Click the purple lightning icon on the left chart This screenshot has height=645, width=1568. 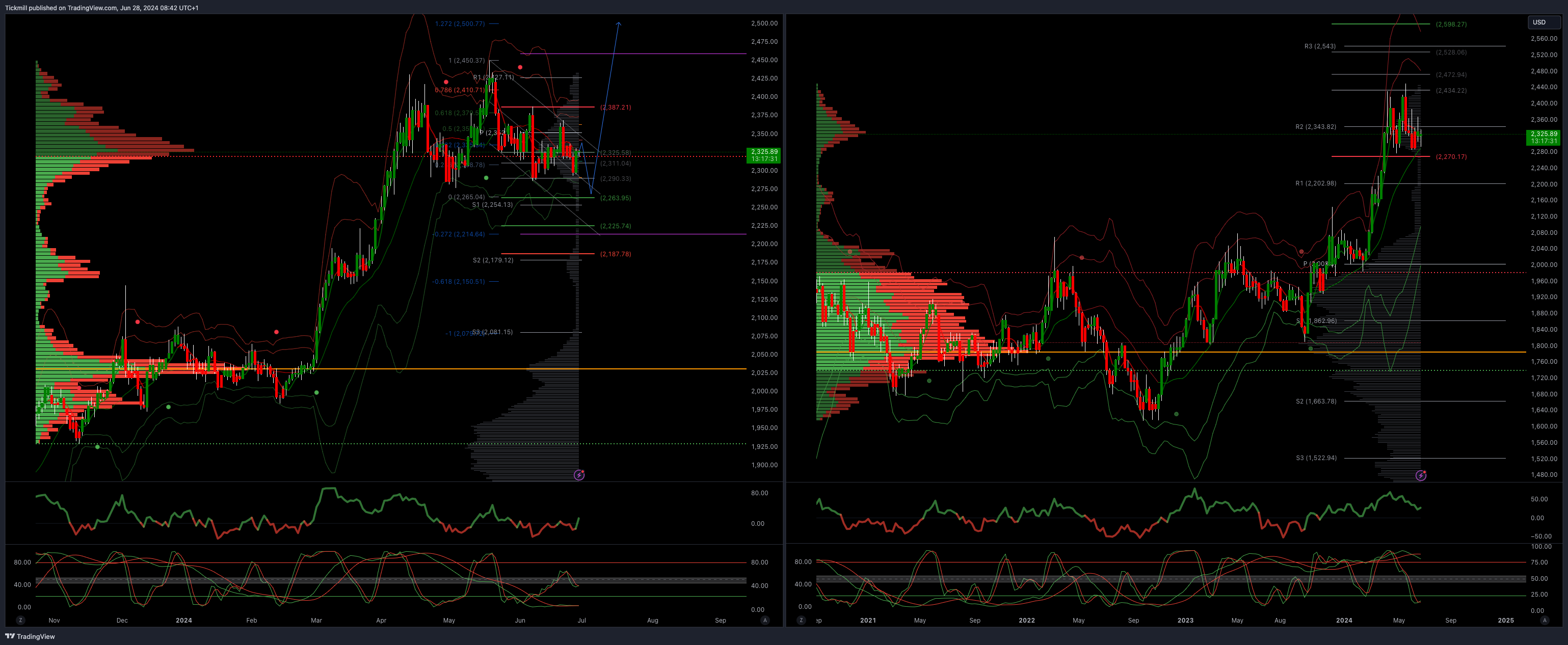pyautogui.click(x=579, y=475)
